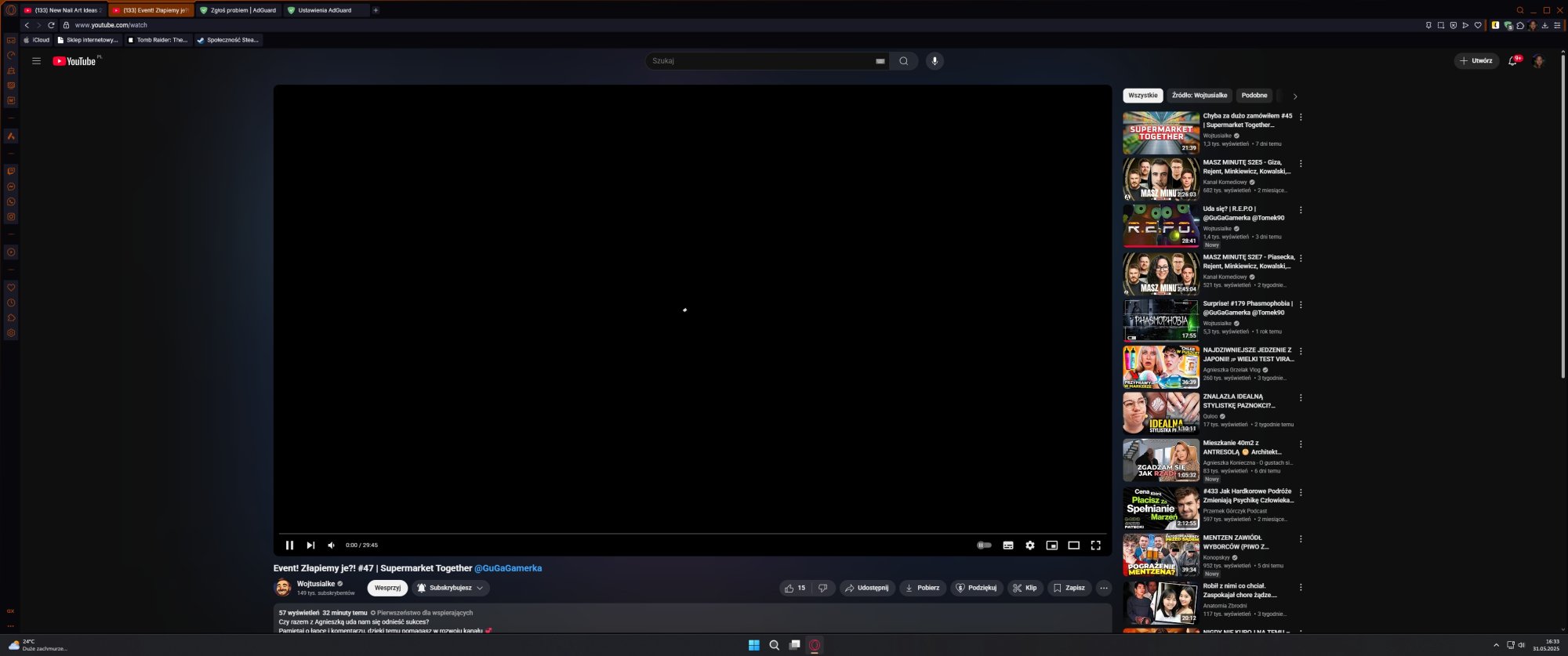Open Windows Start menu
1568x656 pixels.
pyautogui.click(x=754, y=645)
